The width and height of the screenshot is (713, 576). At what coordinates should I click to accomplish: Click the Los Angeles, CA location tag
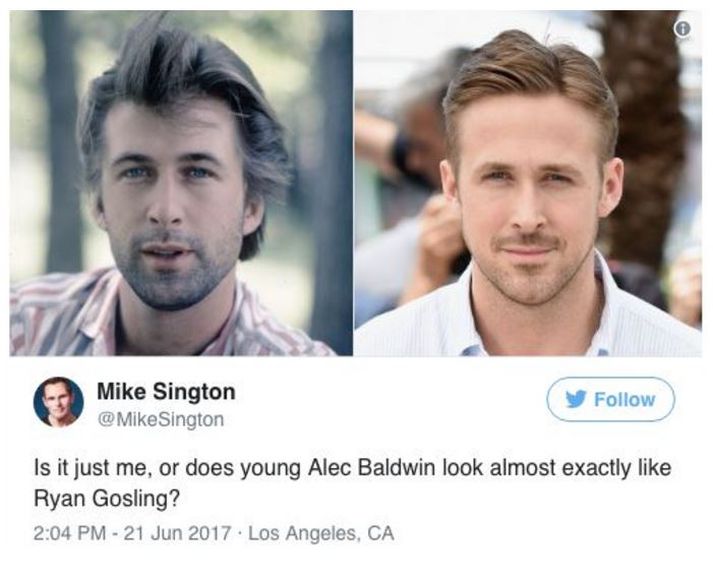[x=321, y=533]
